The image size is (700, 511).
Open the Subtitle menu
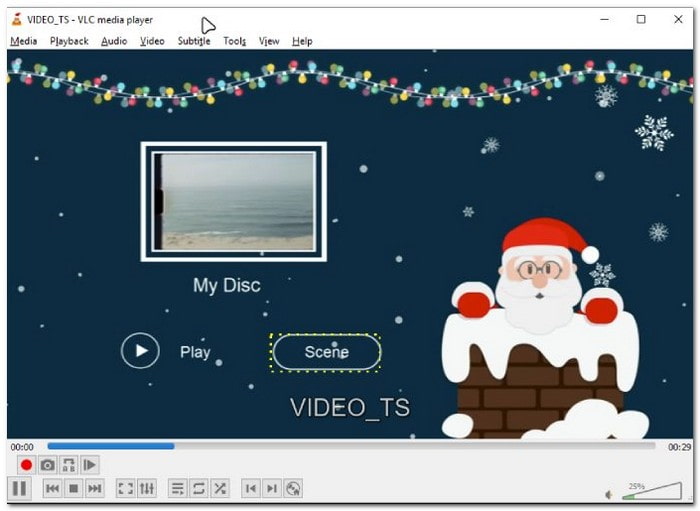pyautogui.click(x=194, y=41)
